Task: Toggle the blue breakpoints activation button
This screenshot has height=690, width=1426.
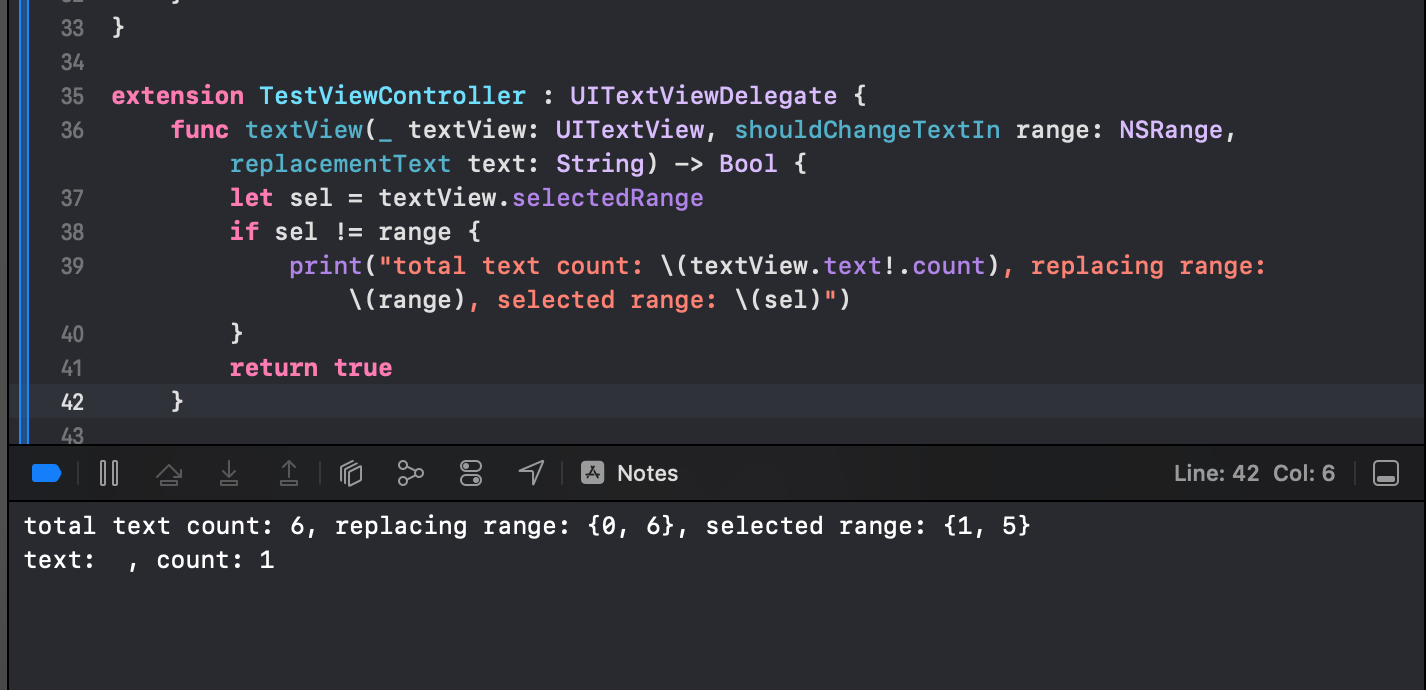Action: point(46,473)
